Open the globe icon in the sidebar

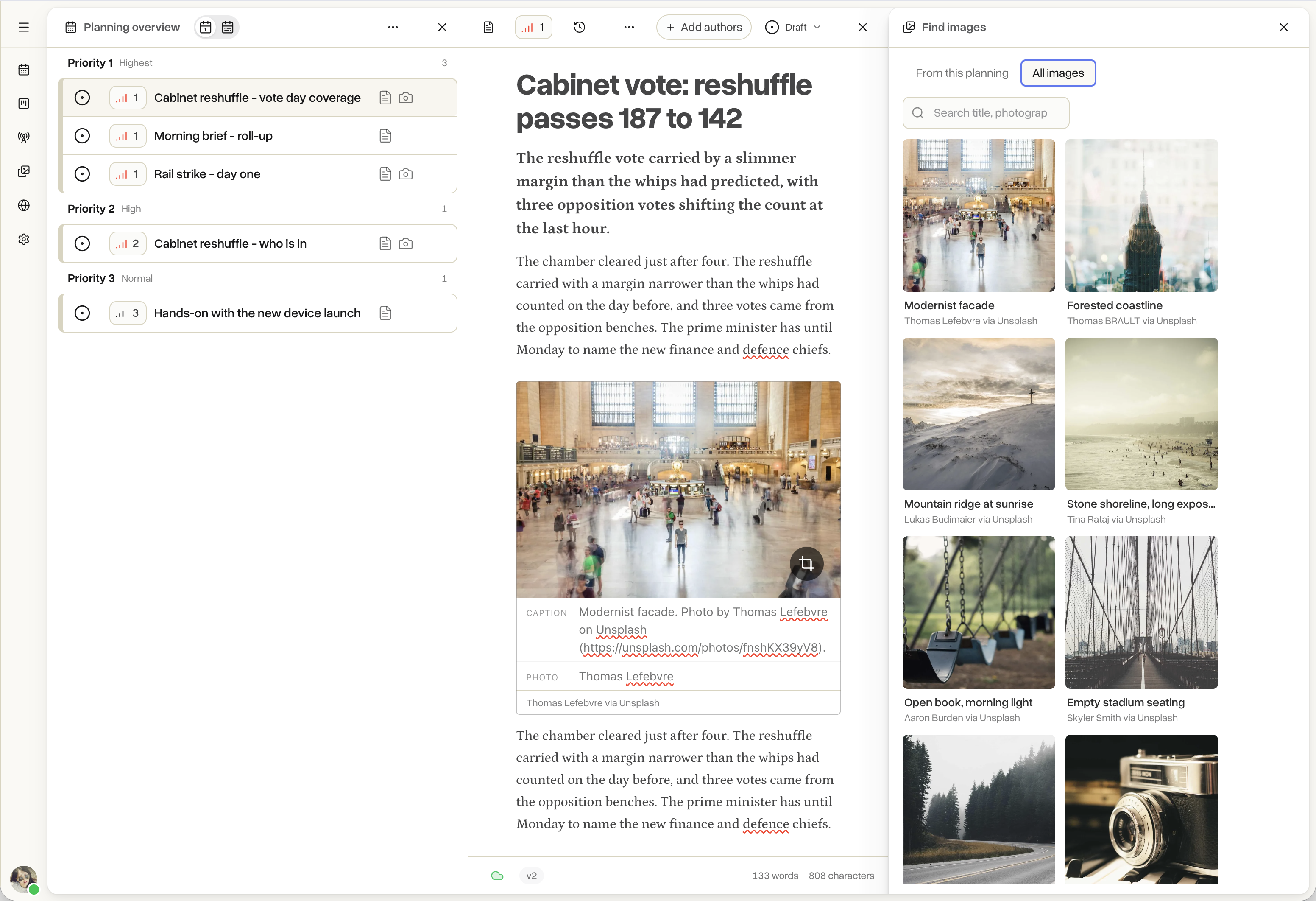pos(24,205)
